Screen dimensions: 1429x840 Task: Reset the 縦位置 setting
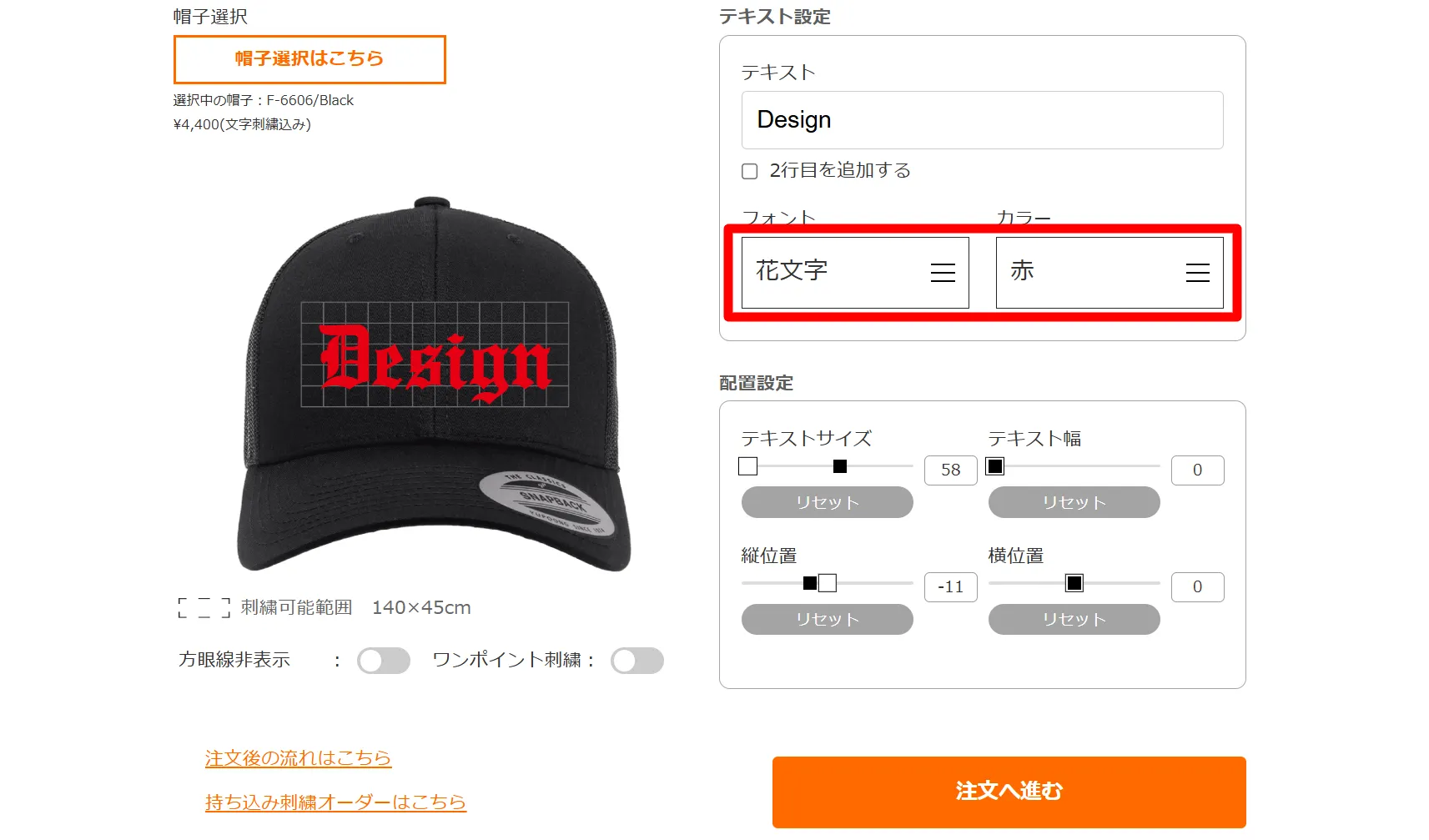[827, 619]
